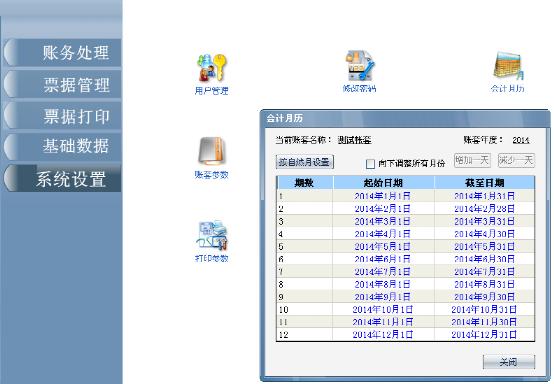Switch to the 基础数据 sidebar section
Image resolution: width=554 pixels, height=384 pixels.
[62, 146]
